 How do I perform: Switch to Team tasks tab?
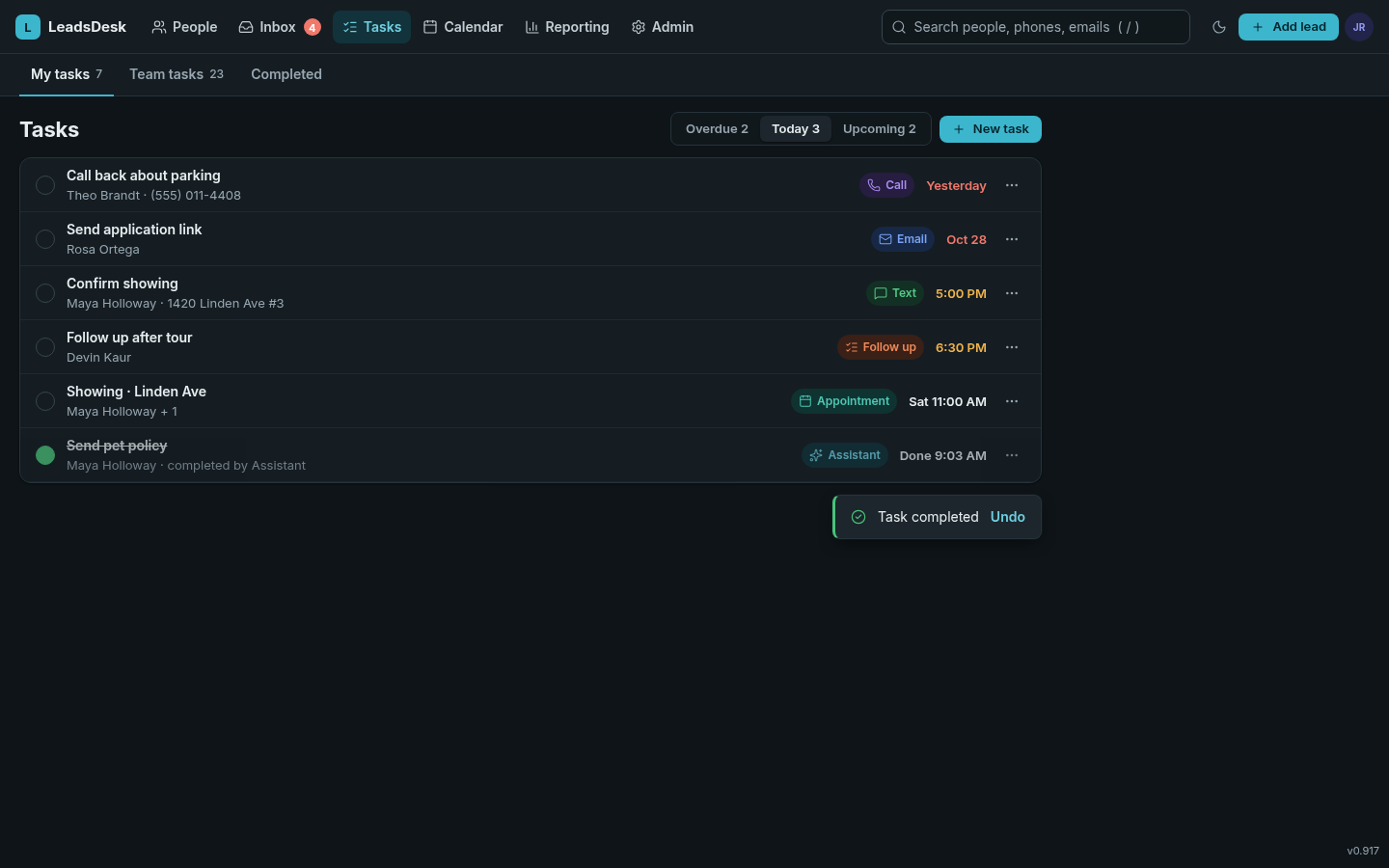177,74
